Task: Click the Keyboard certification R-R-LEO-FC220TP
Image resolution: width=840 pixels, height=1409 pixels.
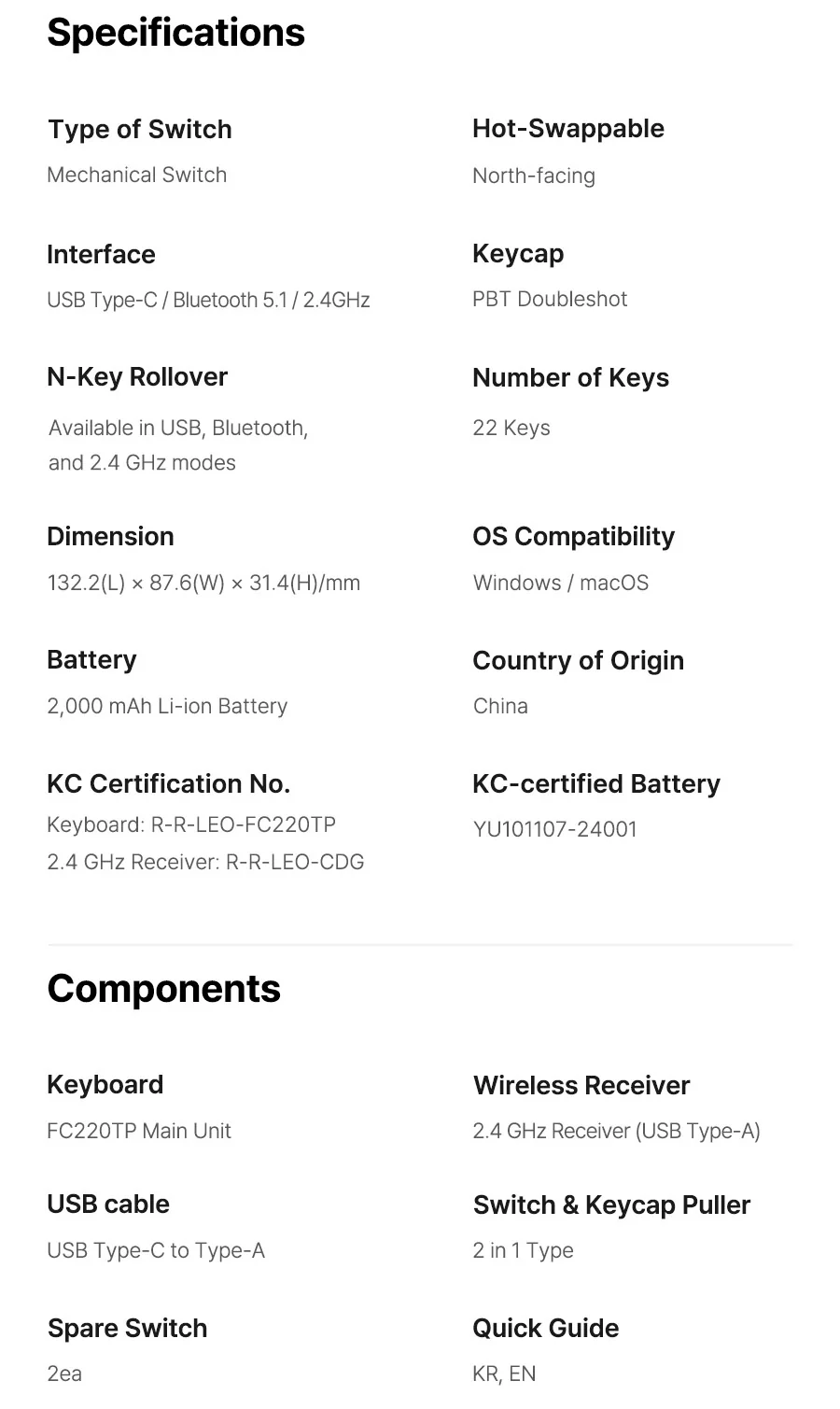Action: pos(191,824)
